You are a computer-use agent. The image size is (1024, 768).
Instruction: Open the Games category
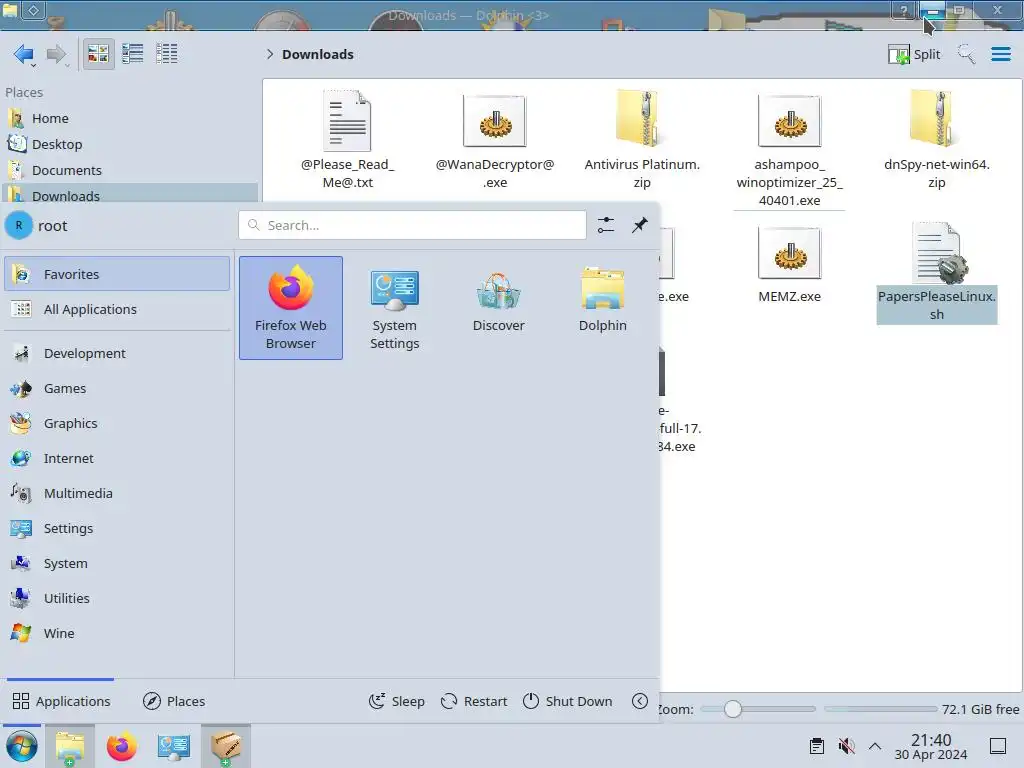coord(117,389)
